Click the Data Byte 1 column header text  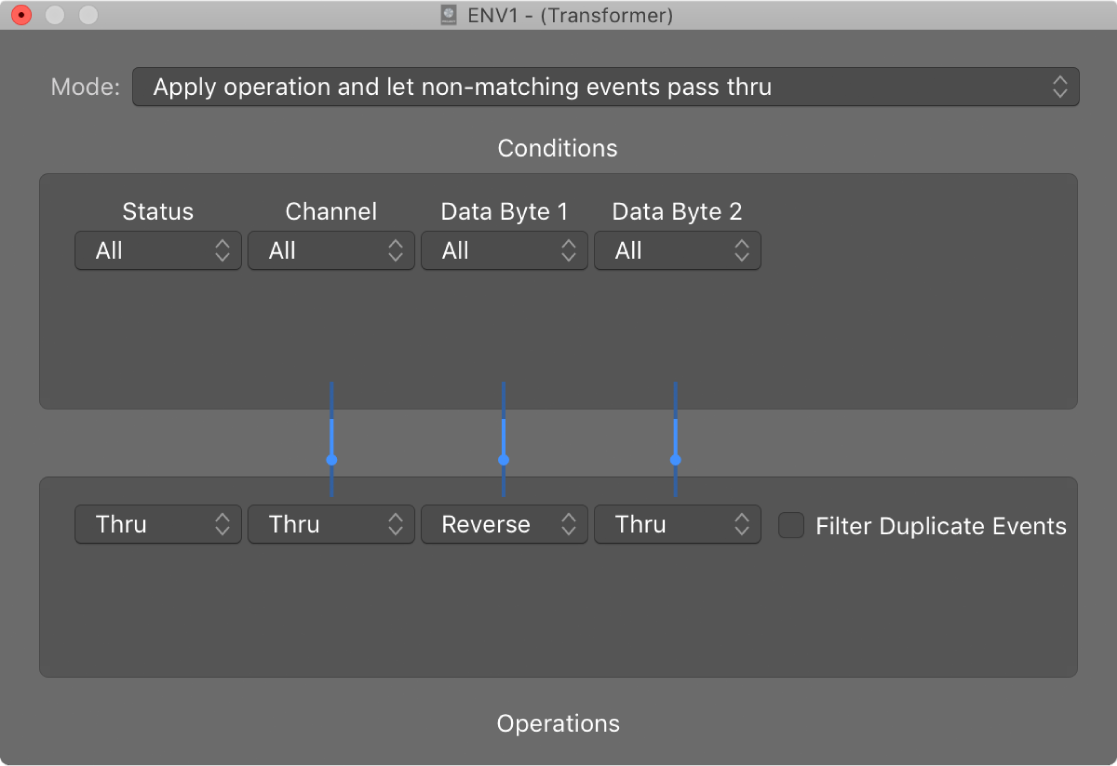click(x=504, y=212)
